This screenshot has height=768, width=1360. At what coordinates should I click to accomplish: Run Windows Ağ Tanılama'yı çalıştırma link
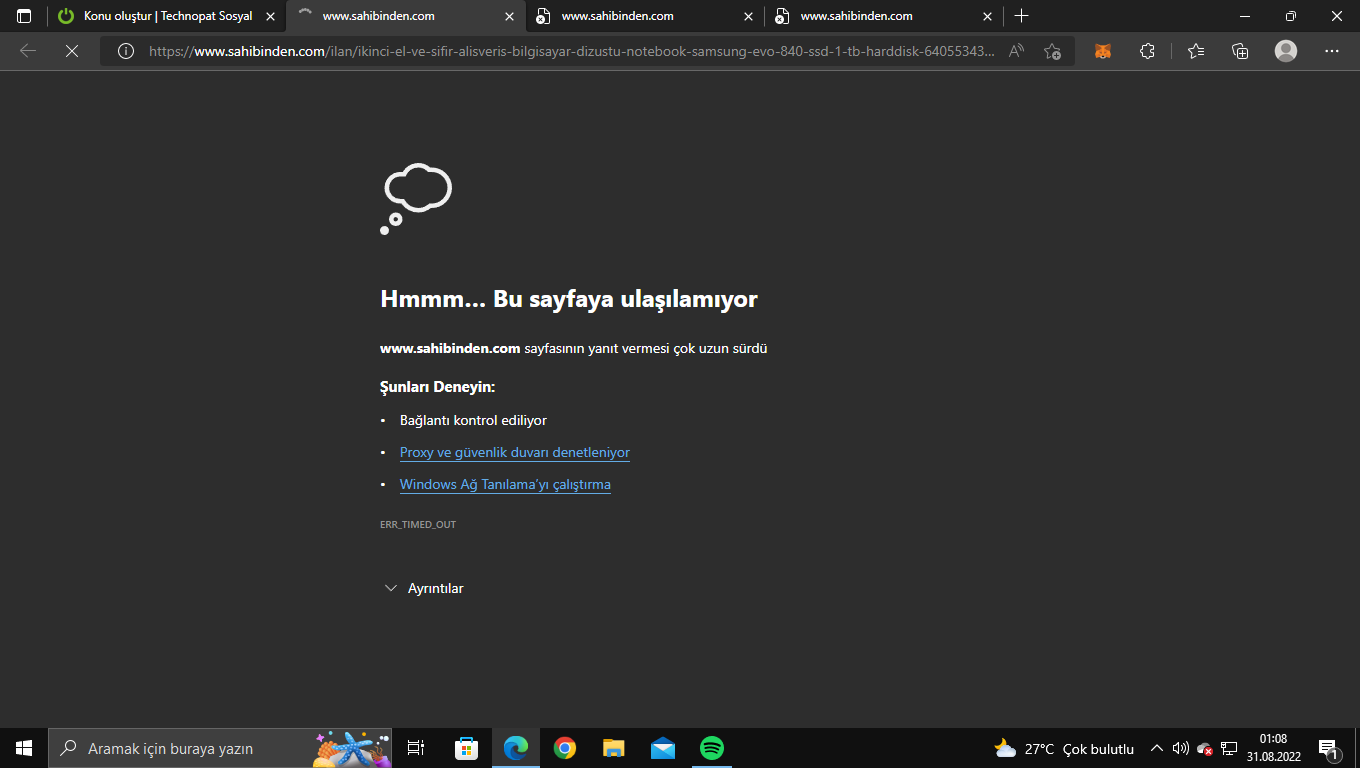click(x=505, y=485)
